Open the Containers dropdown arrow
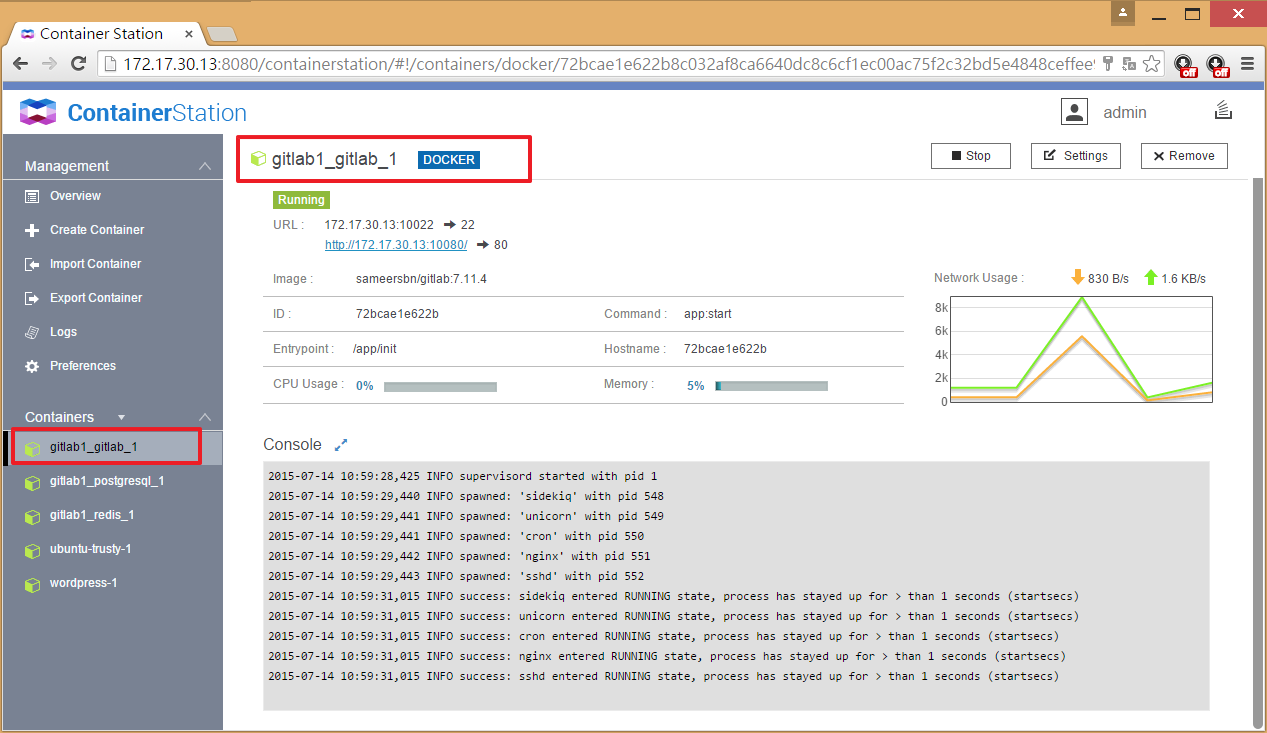This screenshot has width=1267, height=733. [121, 417]
